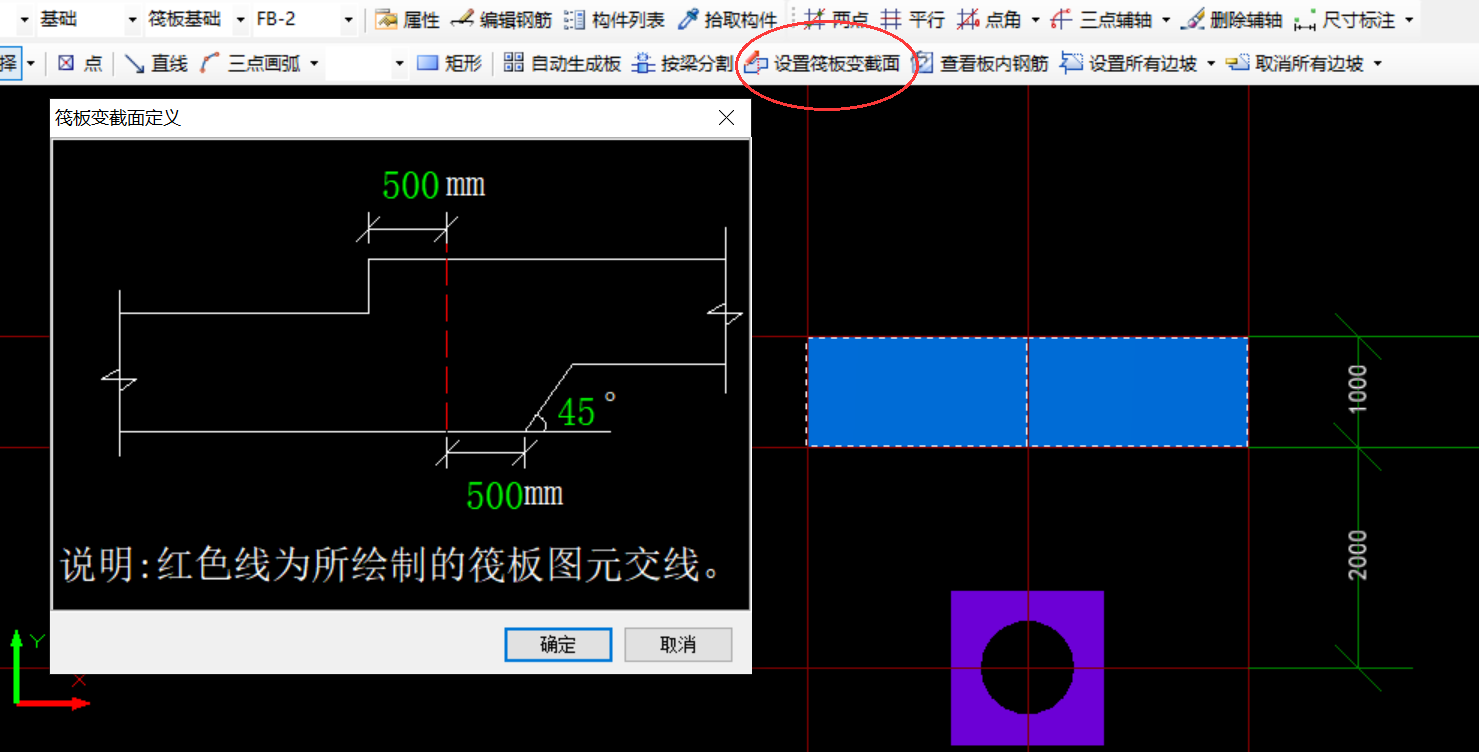Screen dimensions: 1479x752
Task: Click 取消 to cancel the dialog
Action: [678, 645]
